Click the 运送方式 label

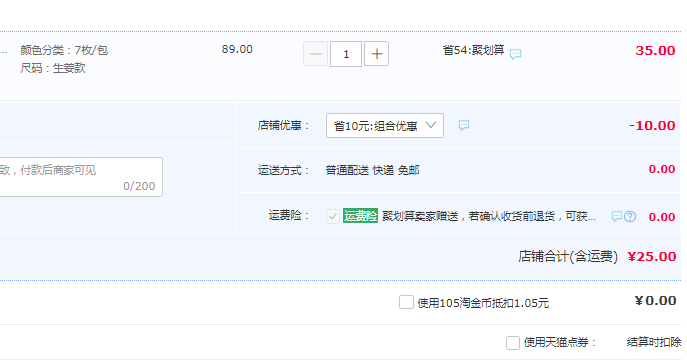click(x=283, y=170)
